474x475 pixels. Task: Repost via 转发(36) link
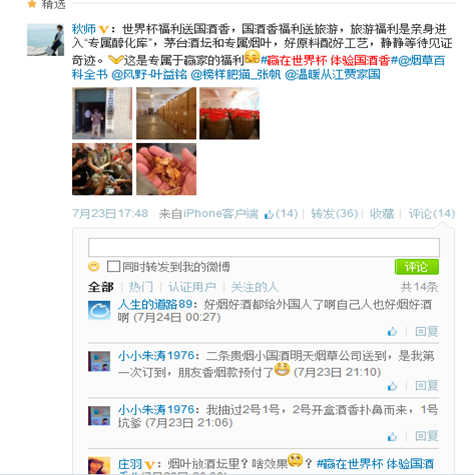click(334, 214)
